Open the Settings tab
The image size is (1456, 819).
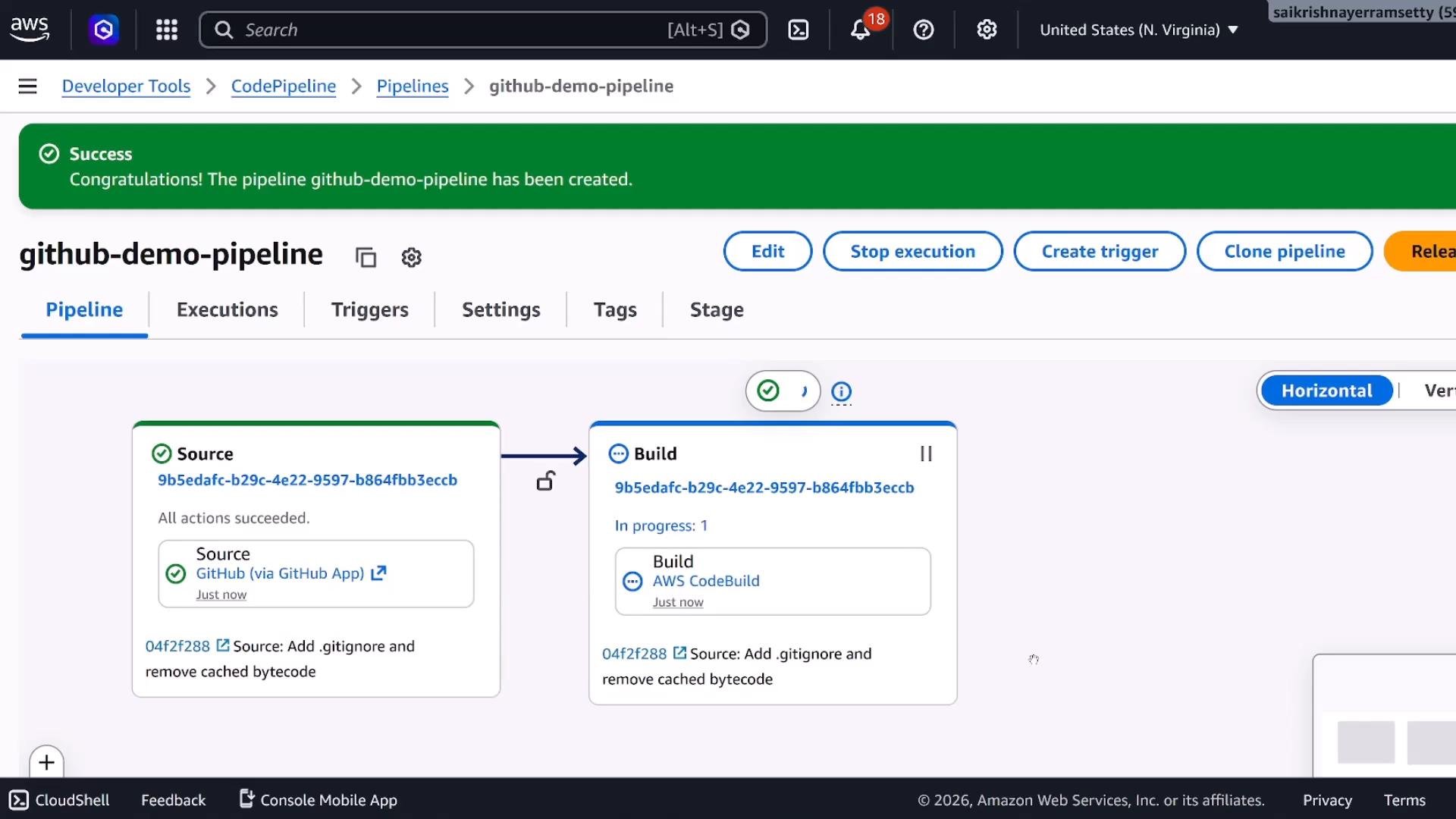coord(501,309)
